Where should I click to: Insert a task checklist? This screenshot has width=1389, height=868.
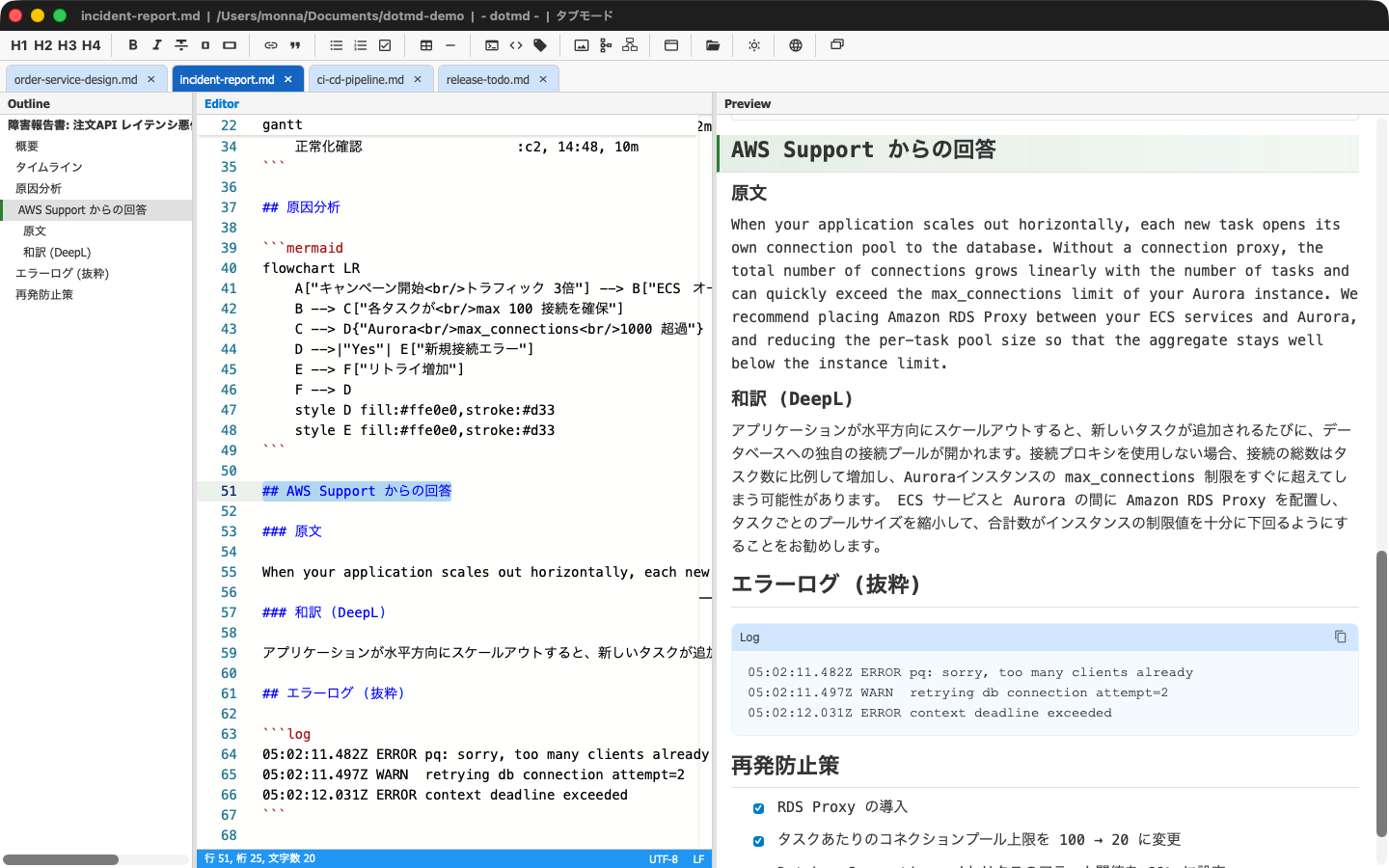click(x=385, y=45)
